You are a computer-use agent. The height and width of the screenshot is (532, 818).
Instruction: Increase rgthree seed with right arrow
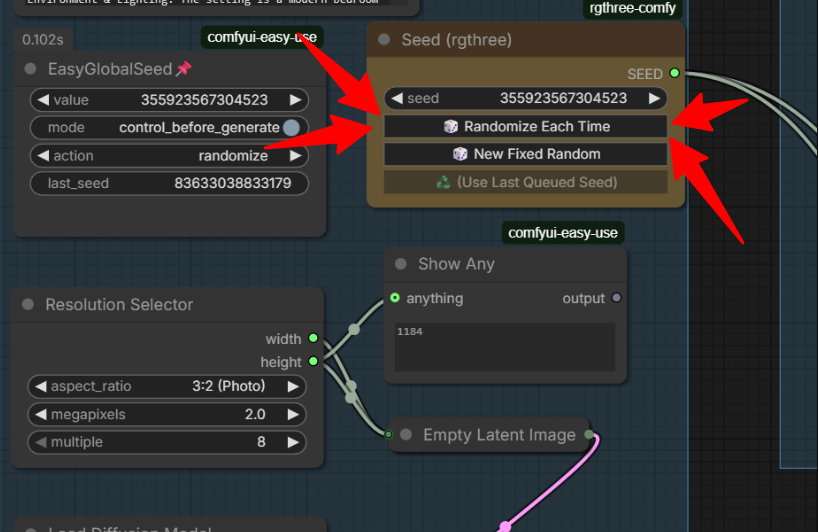654,98
